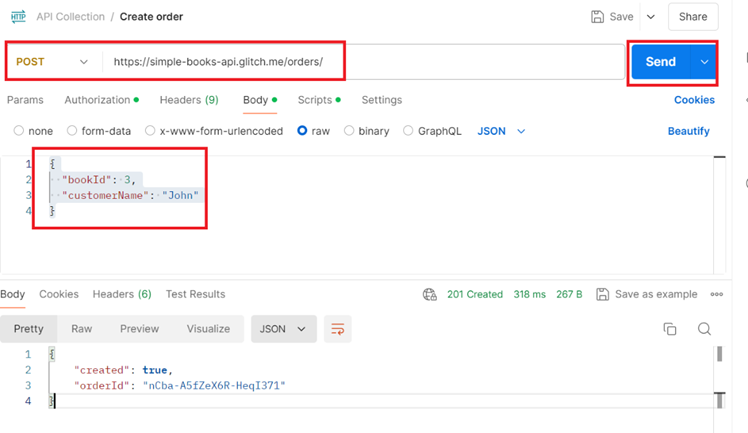Click the response vertical scrollbar
Screen dimensions: 748x433
719,355
